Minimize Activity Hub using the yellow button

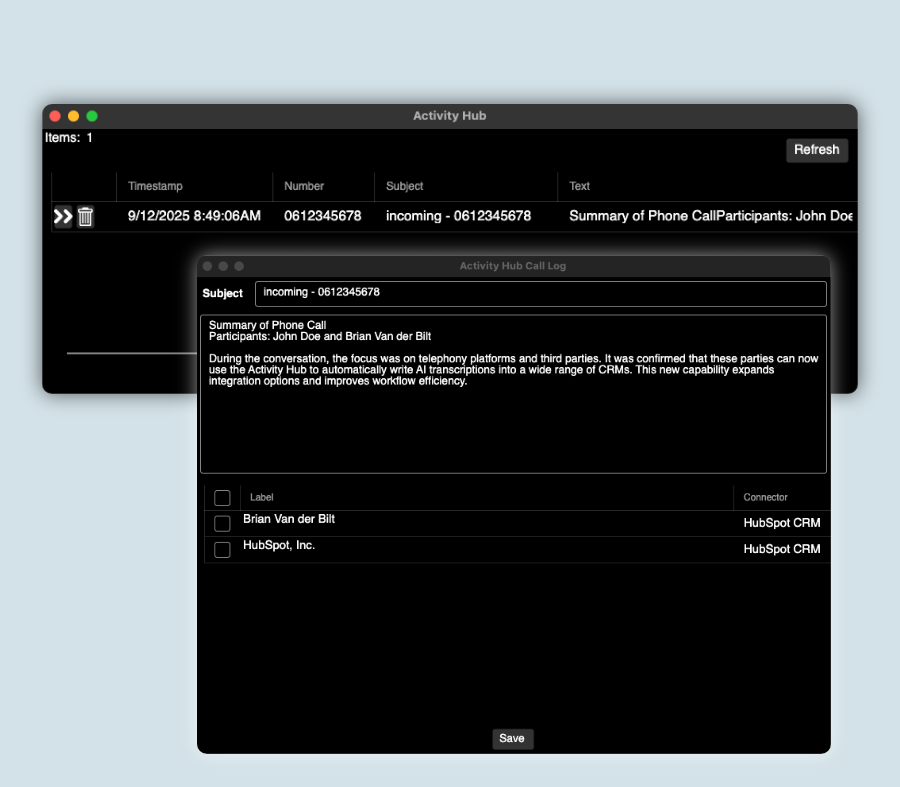(x=73, y=116)
